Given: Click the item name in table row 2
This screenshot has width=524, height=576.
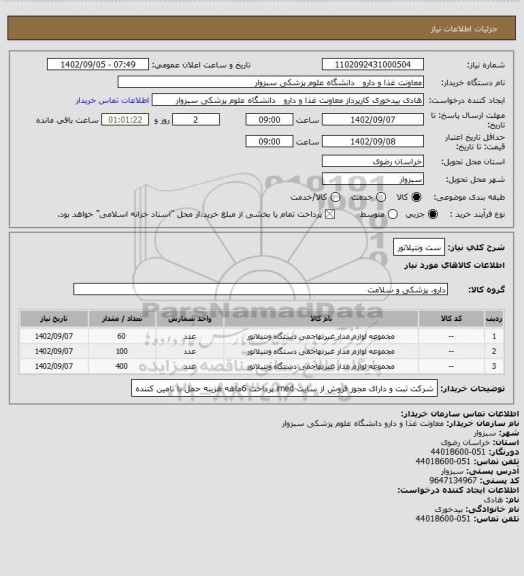Looking at the screenshot, I should coord(321,351).
